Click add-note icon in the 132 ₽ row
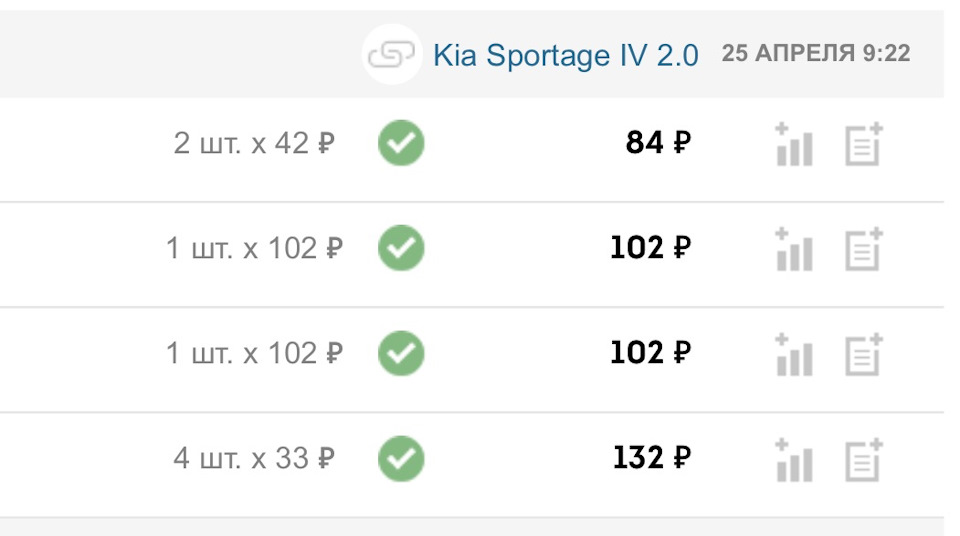The width and height of the screenshot is (960, 536). click(864, 460)
